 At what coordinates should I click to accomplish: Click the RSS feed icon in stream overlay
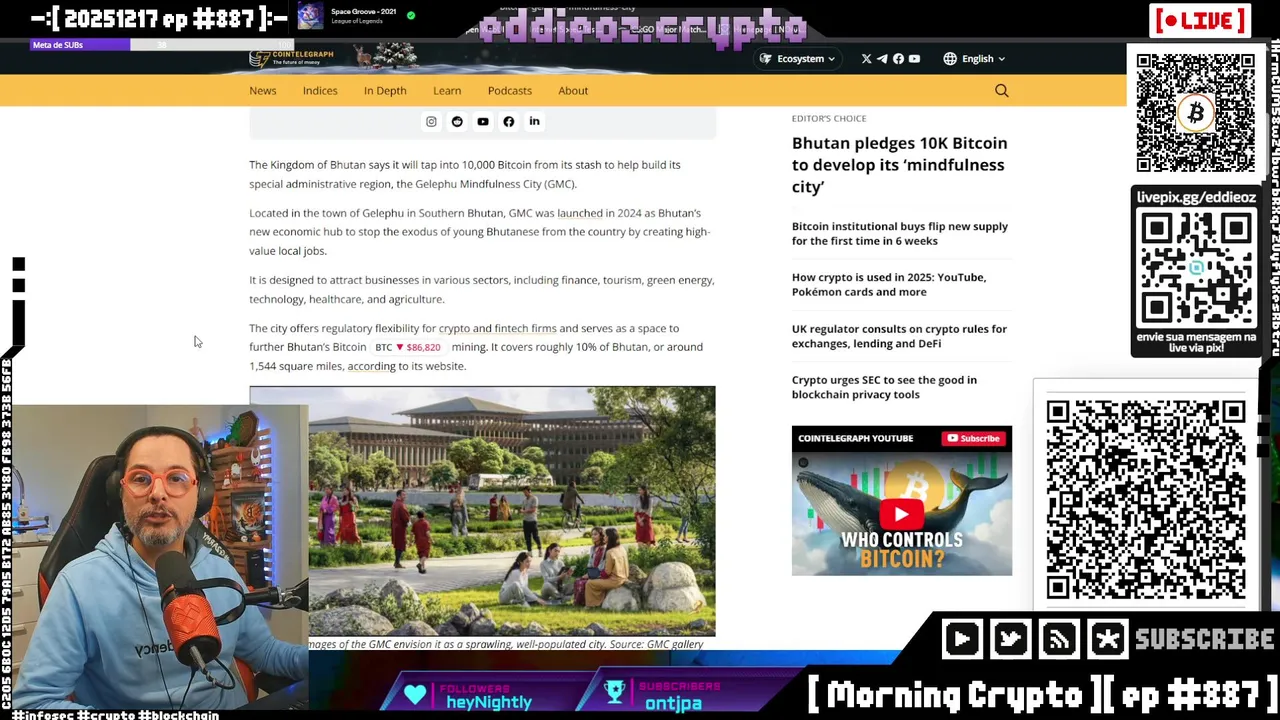1059,639
